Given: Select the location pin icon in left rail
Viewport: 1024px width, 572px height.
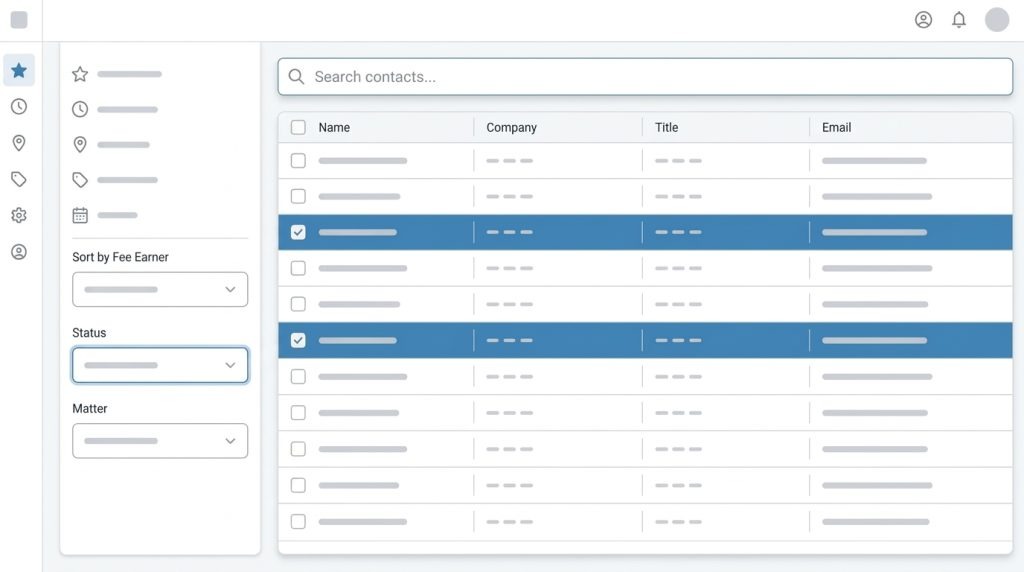Looking at the screenshot, I should coord(19,143).
